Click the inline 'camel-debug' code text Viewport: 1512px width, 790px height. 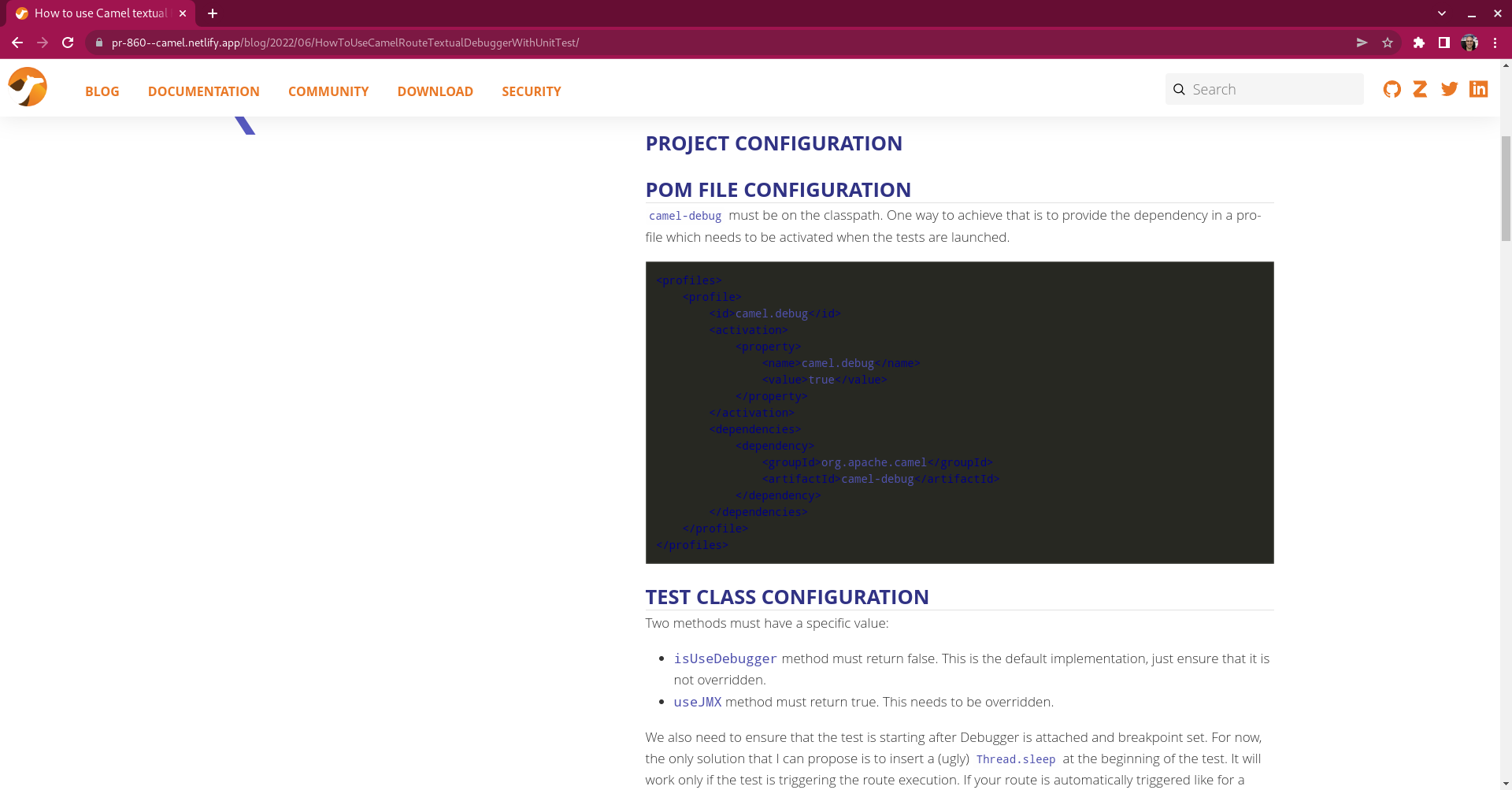pos(685,216)
